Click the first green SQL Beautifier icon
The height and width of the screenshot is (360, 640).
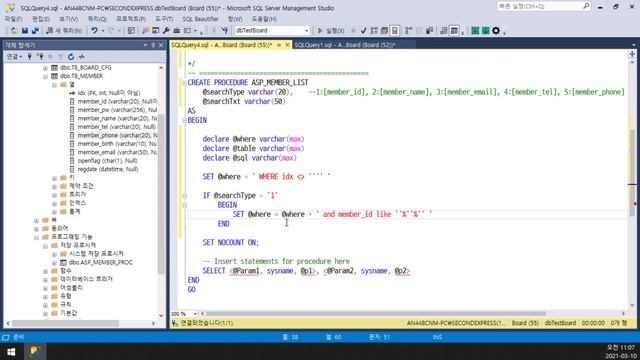475,31
